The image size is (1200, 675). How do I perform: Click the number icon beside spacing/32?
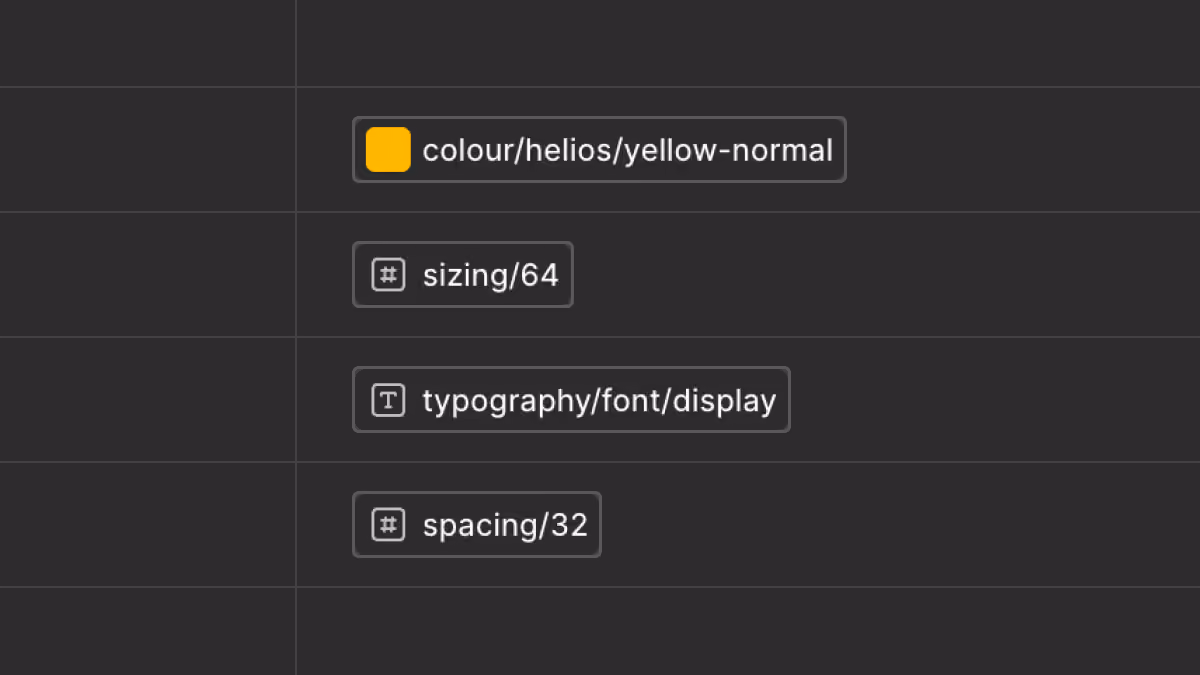click(x=388, y=525)
